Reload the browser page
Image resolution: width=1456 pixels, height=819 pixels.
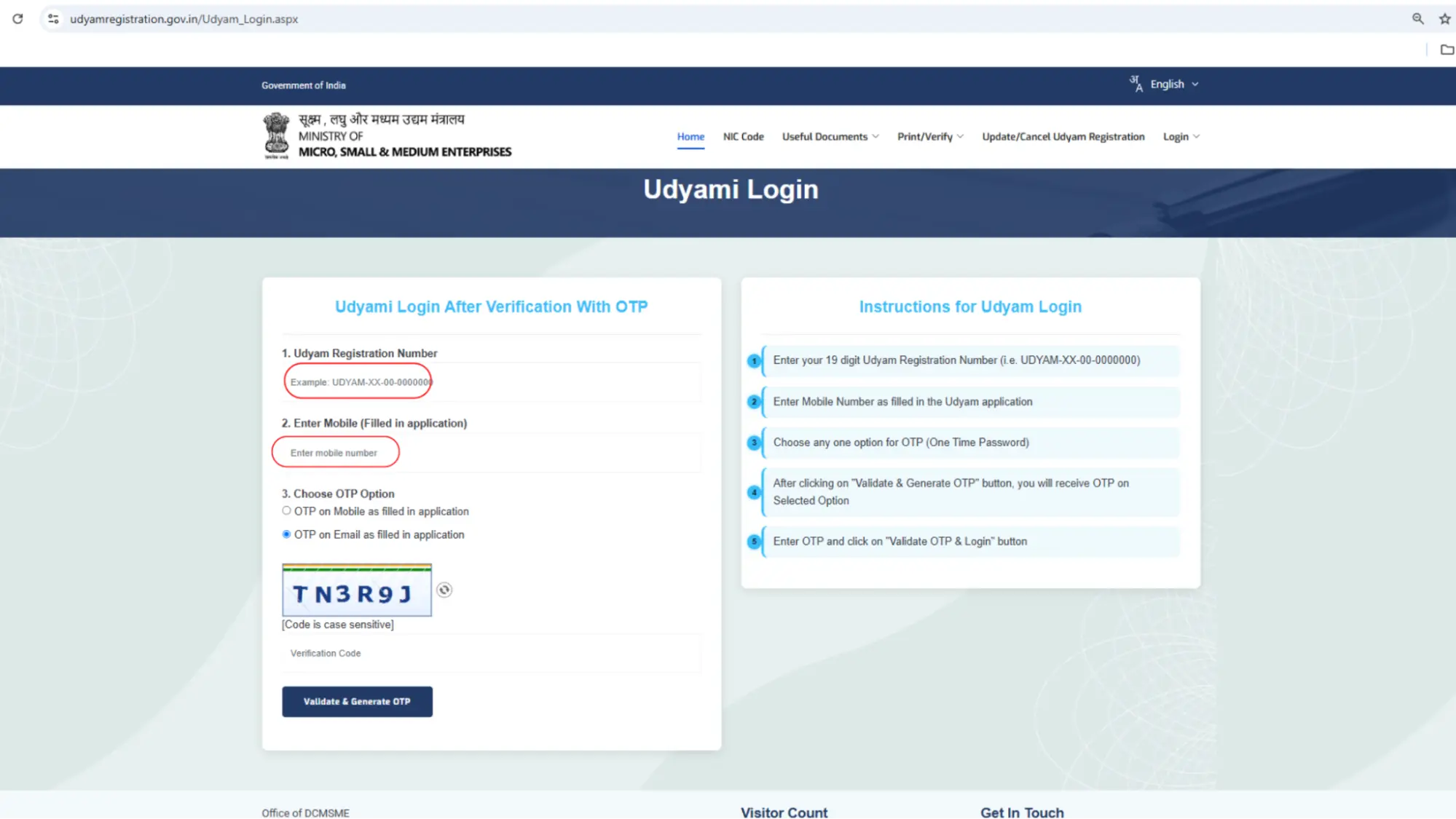click(x=17, y=19)
